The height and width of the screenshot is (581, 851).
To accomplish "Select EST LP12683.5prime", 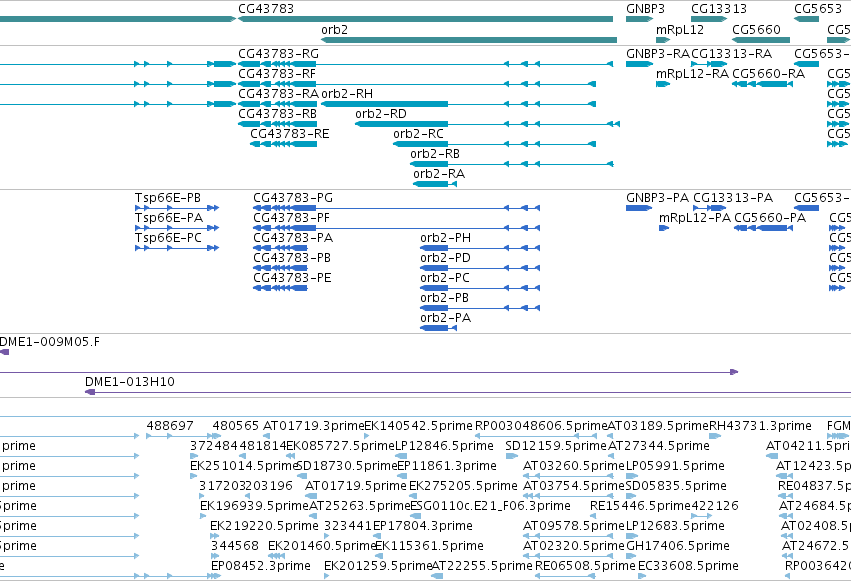I will click(x=675, y=527).
